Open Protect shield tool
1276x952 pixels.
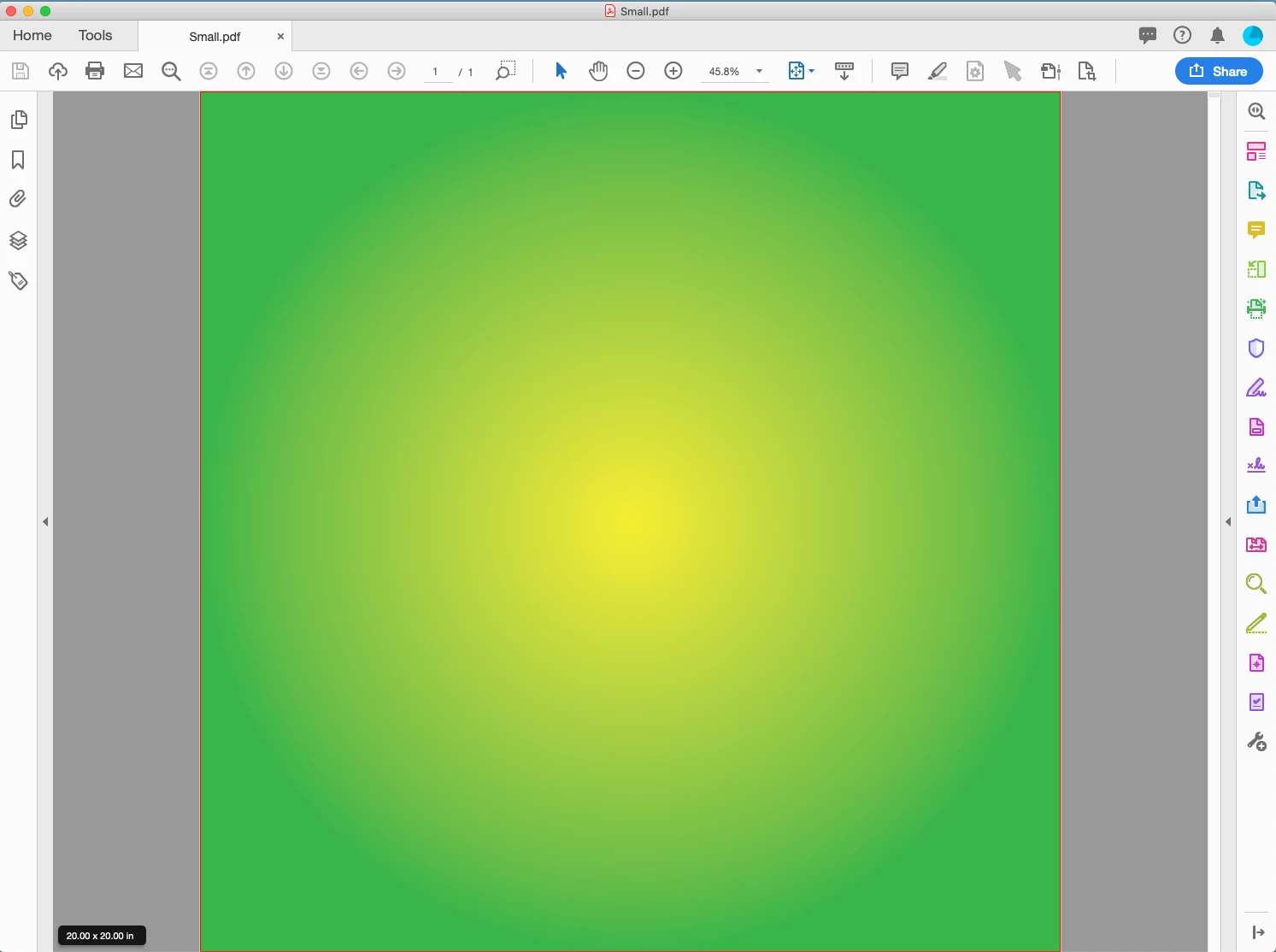[1256, 348]
